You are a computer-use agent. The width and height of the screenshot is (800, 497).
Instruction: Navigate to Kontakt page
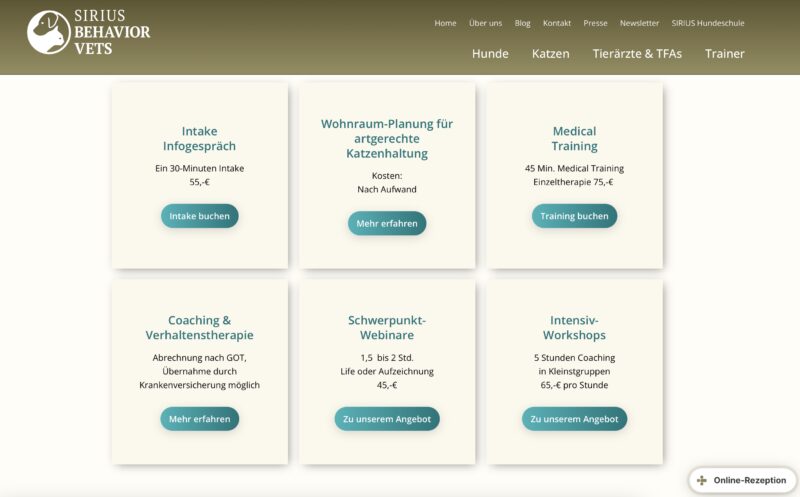tap(557, 23)
